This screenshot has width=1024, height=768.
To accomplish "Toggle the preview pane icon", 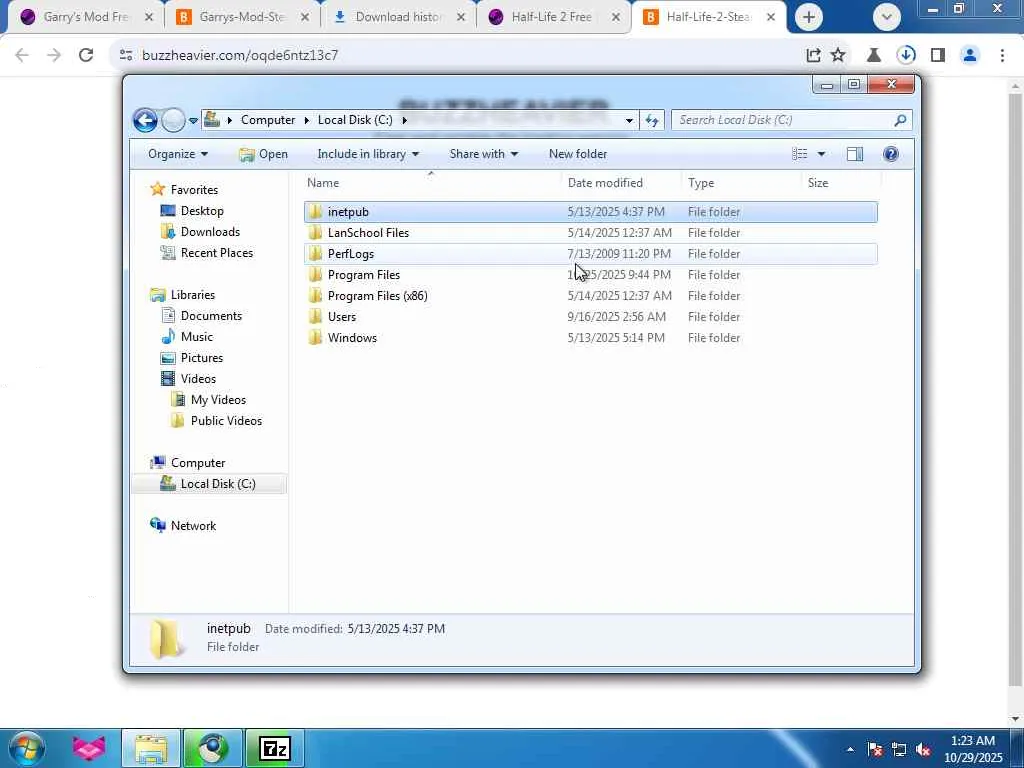I will [855, 154].
